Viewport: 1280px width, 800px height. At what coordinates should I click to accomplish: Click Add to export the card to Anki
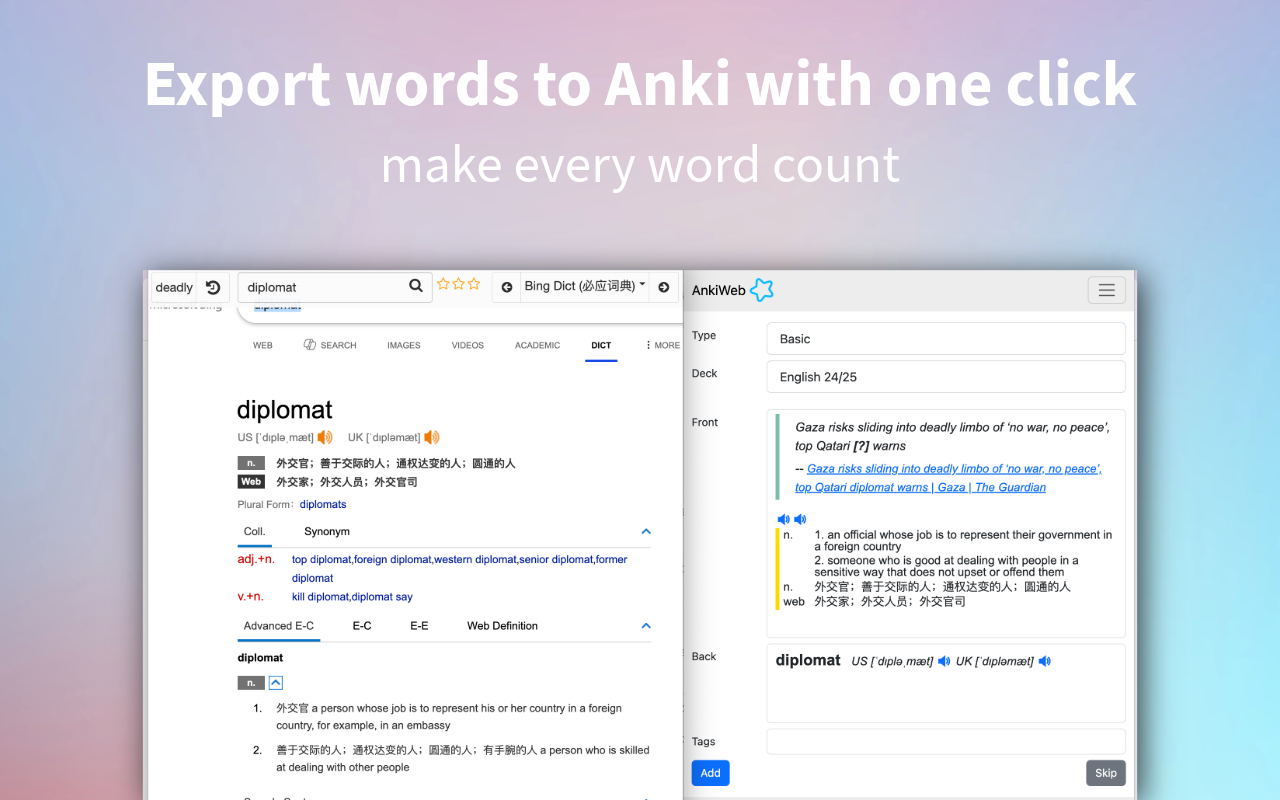pos(710,772)
